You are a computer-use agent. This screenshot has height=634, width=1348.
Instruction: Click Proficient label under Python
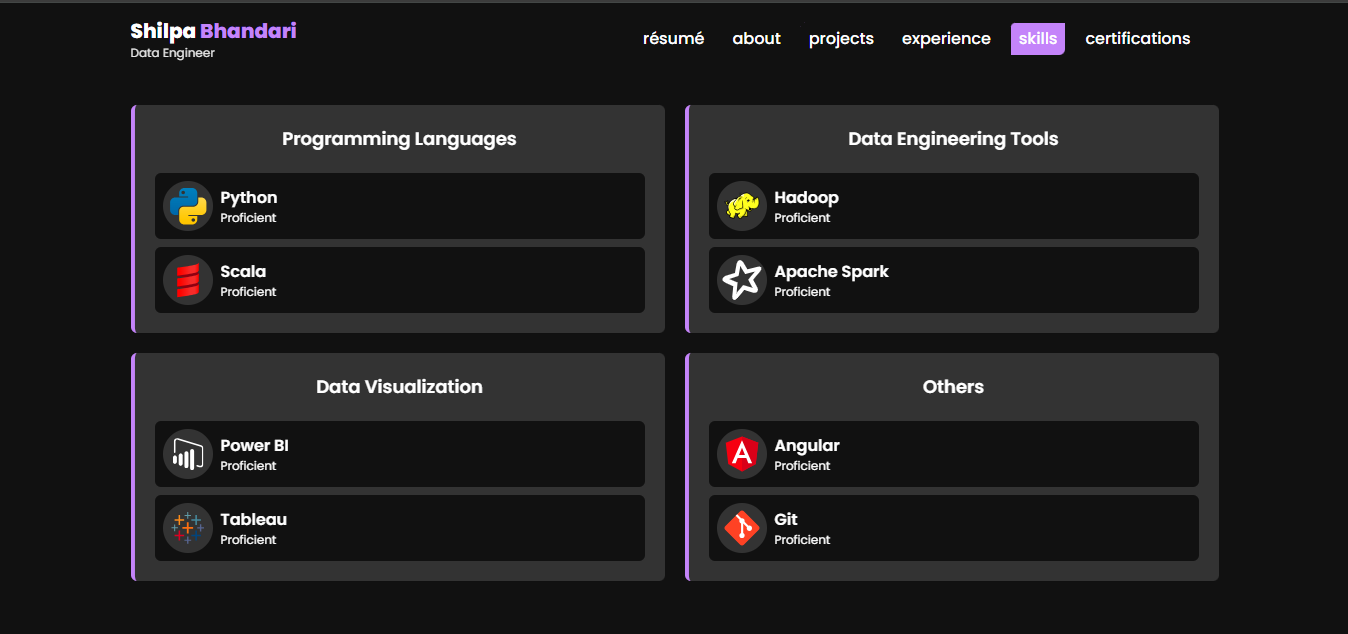[x=248, y=218]
